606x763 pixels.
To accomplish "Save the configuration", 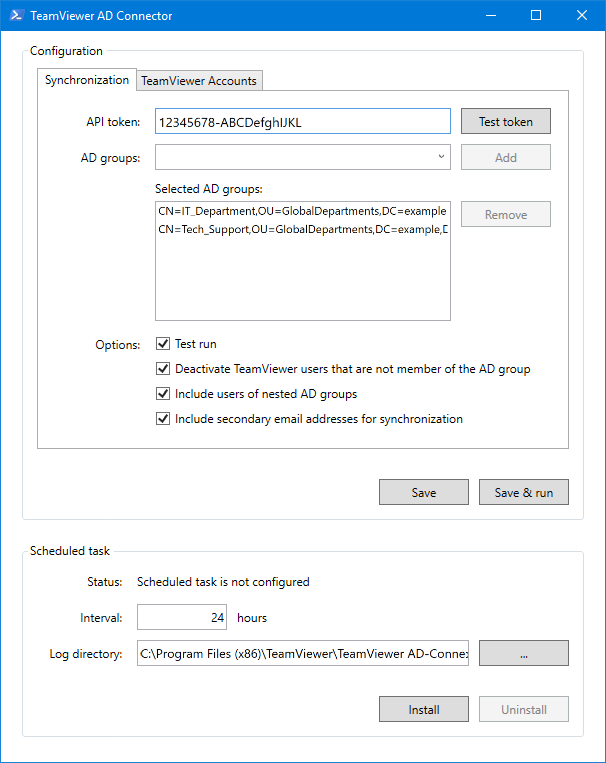I will pyautogui.click(x=424, y=492).
